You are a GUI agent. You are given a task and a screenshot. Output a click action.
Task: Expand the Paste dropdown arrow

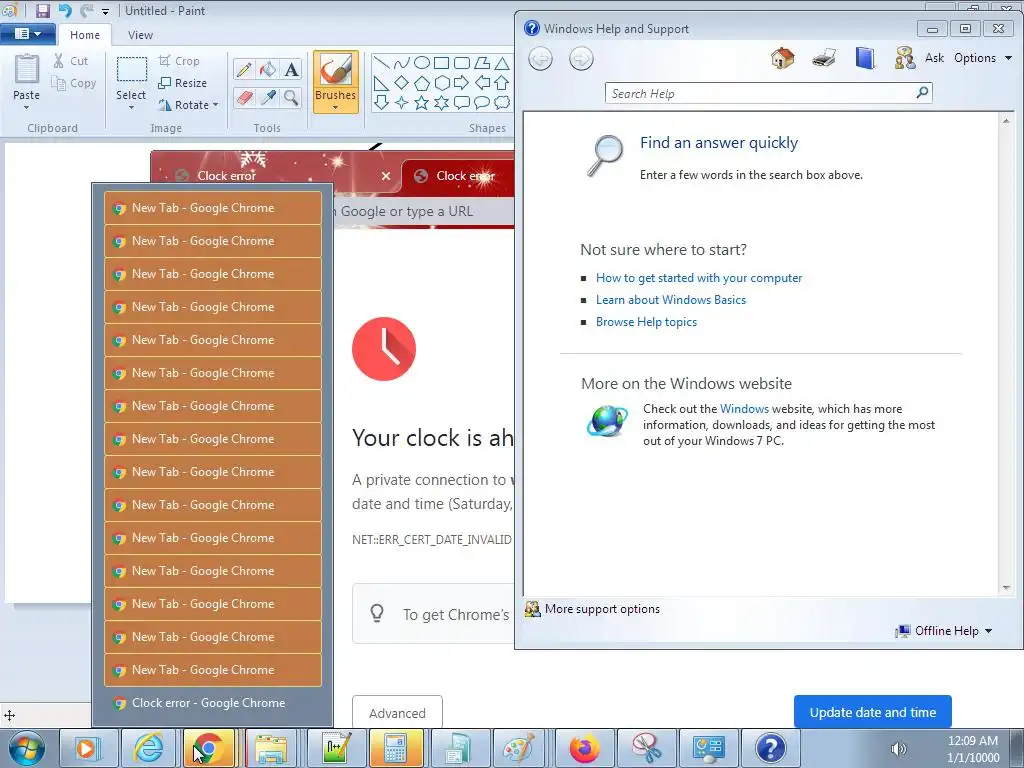pyautogui.click(x=26, y=107)
